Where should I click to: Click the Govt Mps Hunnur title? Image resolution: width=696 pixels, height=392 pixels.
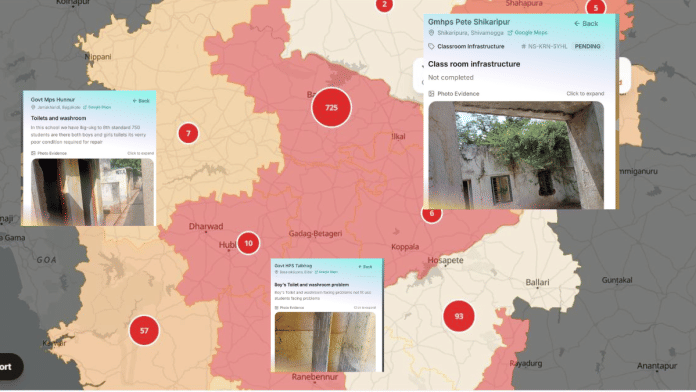pyautogui.click(x=52, y=100)
